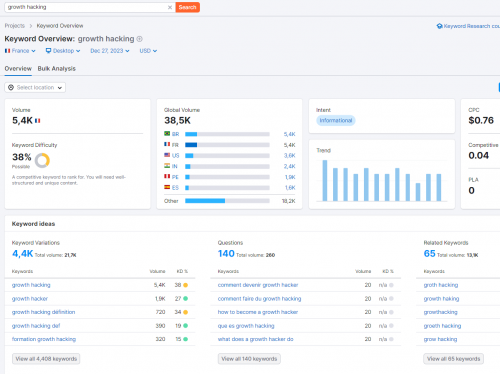Open the Keyword Research course link
This screenshot has height=374, width=500.
coord(468,26)
